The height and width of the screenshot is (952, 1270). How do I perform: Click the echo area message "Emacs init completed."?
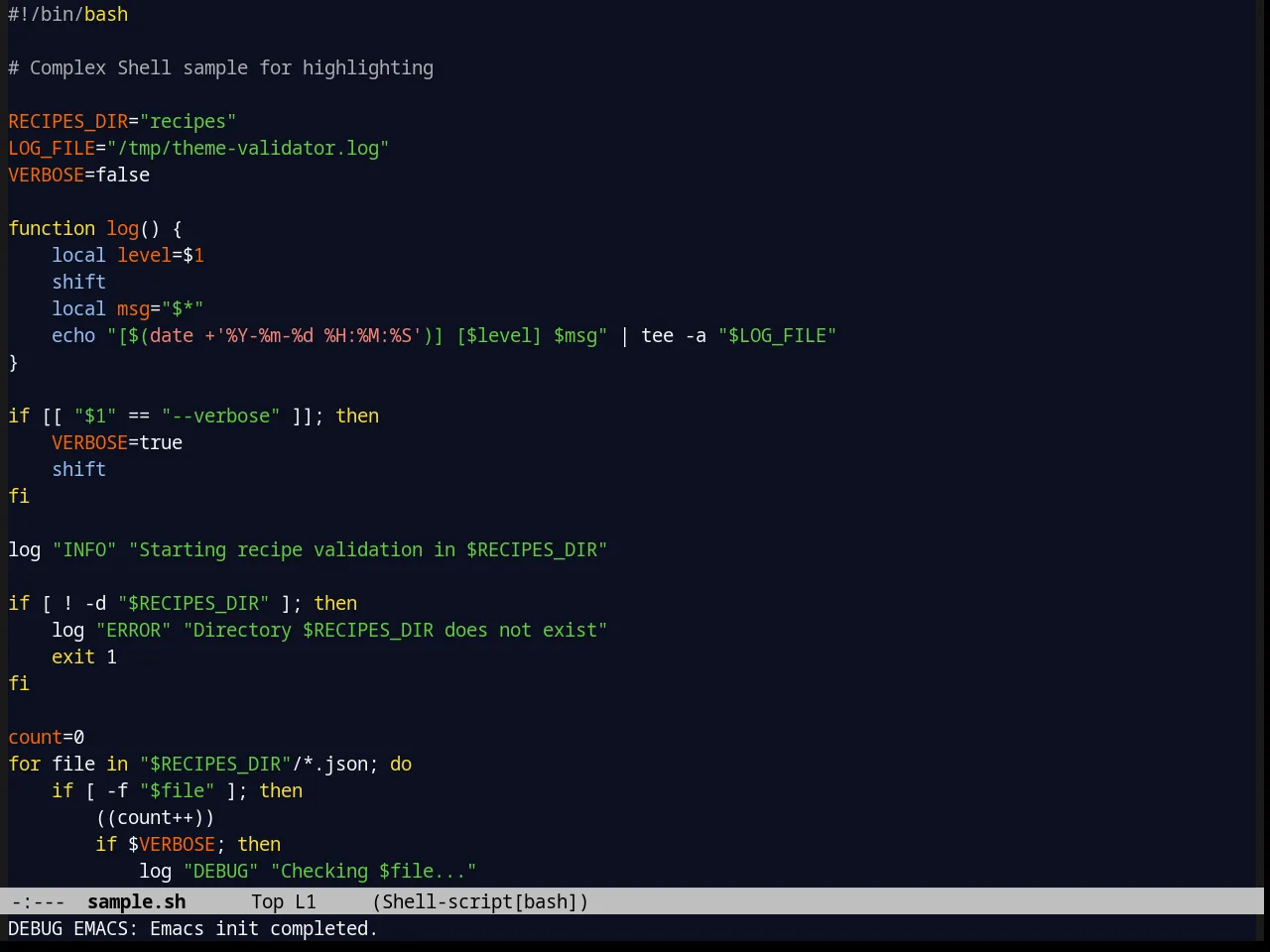click(264, 928)
